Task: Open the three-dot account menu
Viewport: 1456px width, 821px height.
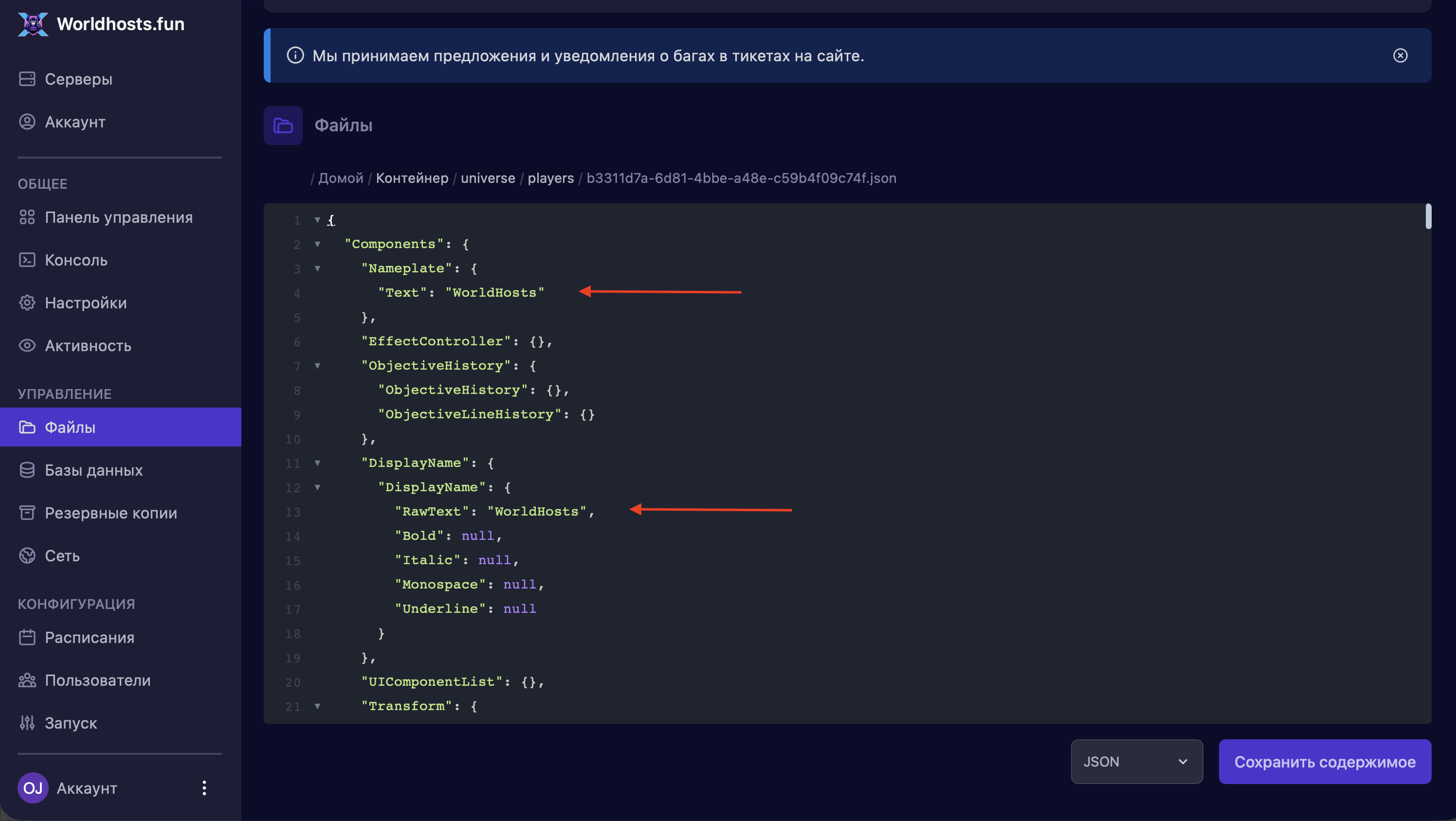Action: [x=204, y=787]
